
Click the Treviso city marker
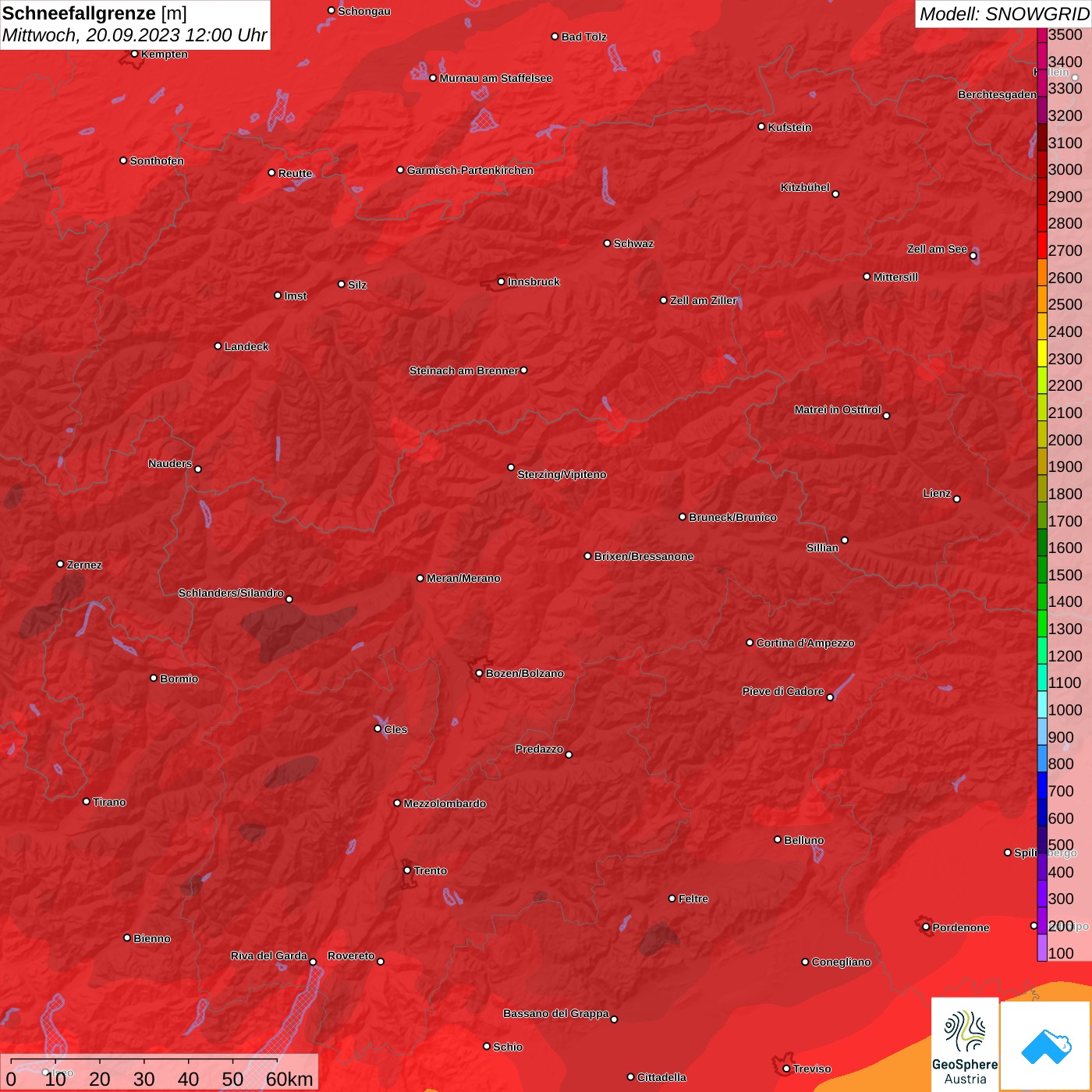[x=786, y=1069]
